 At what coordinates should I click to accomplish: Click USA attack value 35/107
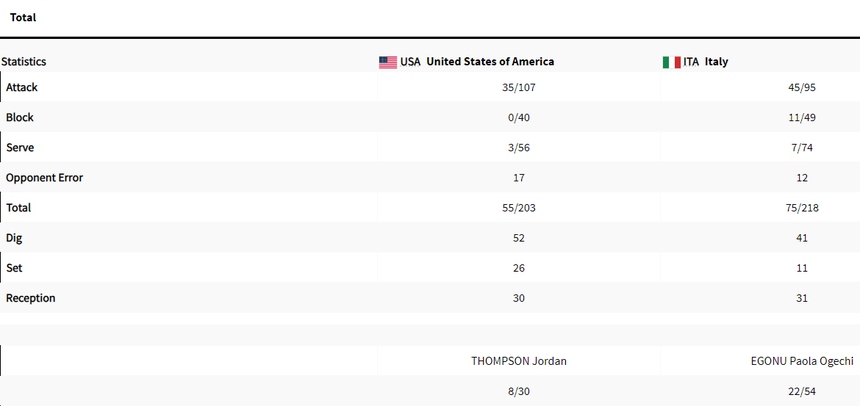tap(518, 88)
